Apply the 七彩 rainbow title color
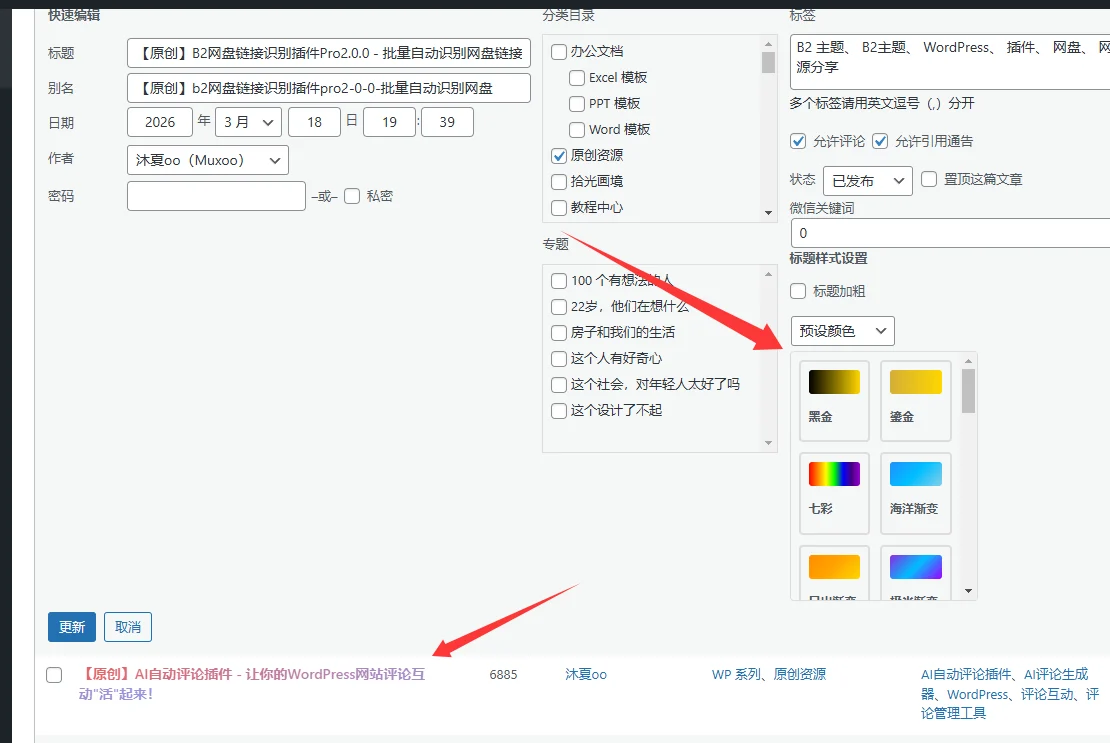 coord(834,491)
